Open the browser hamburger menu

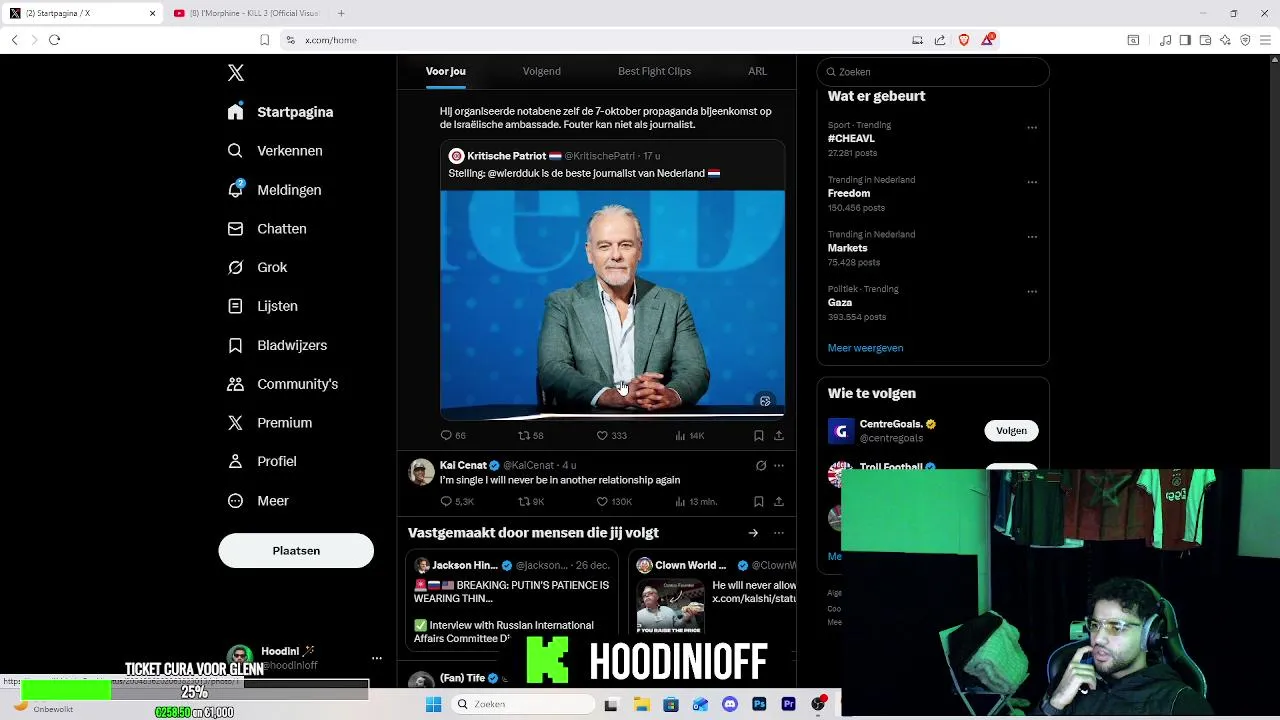point(1265,40)
